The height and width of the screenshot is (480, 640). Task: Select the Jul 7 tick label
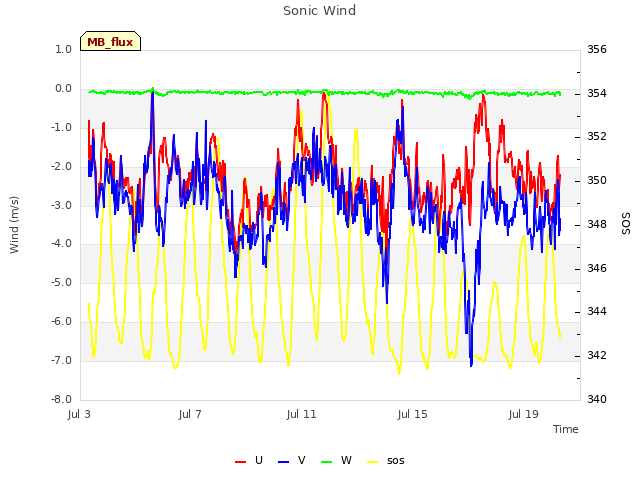tap(190, 414)
